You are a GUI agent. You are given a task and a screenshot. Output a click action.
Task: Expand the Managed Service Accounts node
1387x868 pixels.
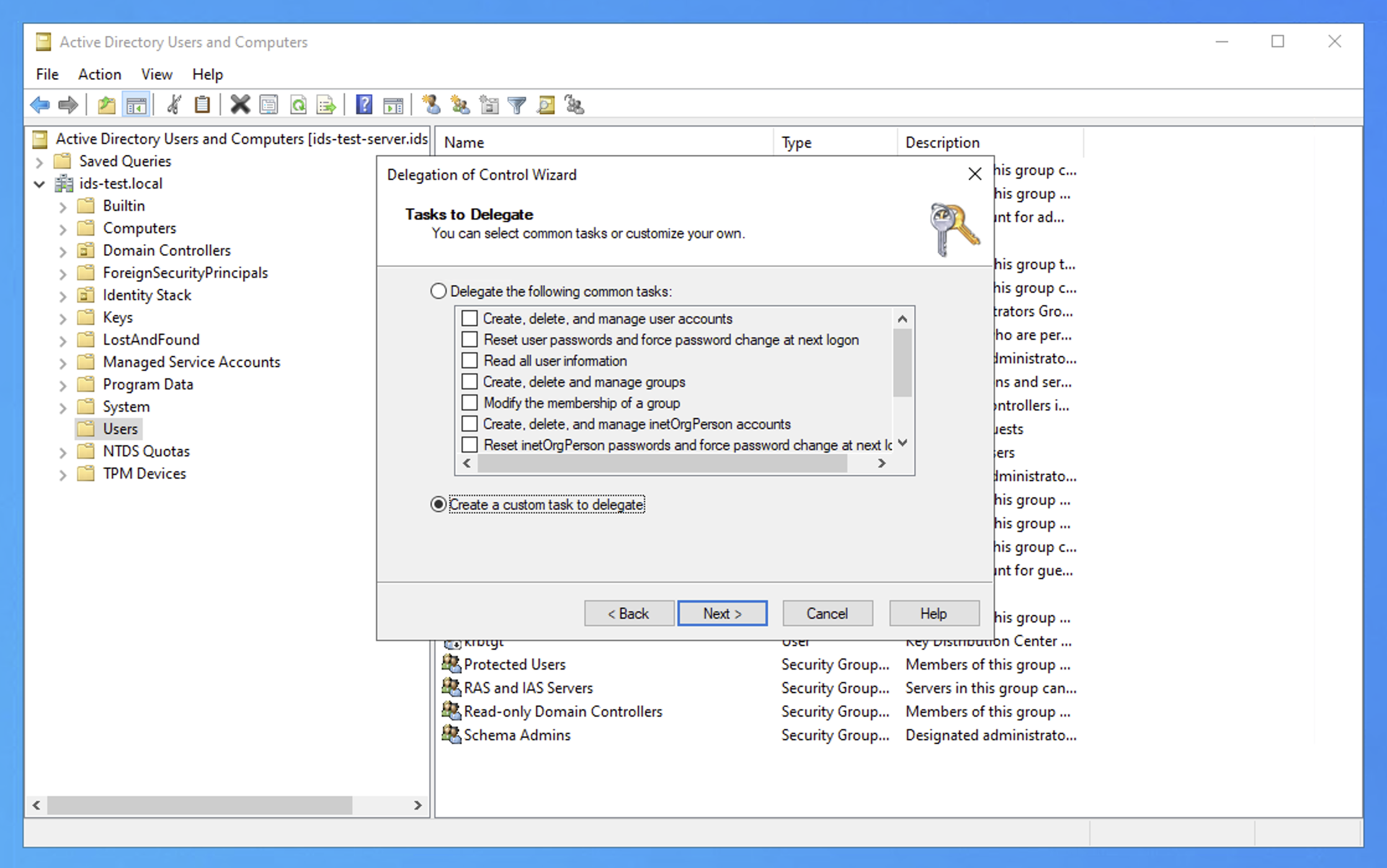click(x=63, y=363)
